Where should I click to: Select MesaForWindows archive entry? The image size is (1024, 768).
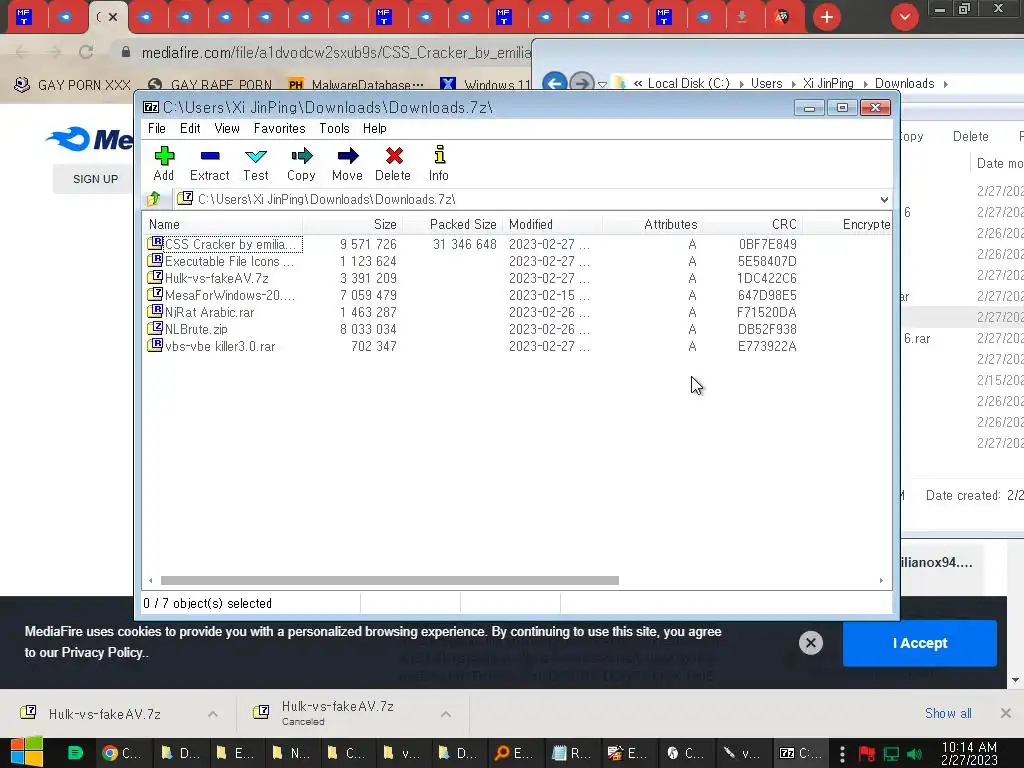[x=221, y=295]
